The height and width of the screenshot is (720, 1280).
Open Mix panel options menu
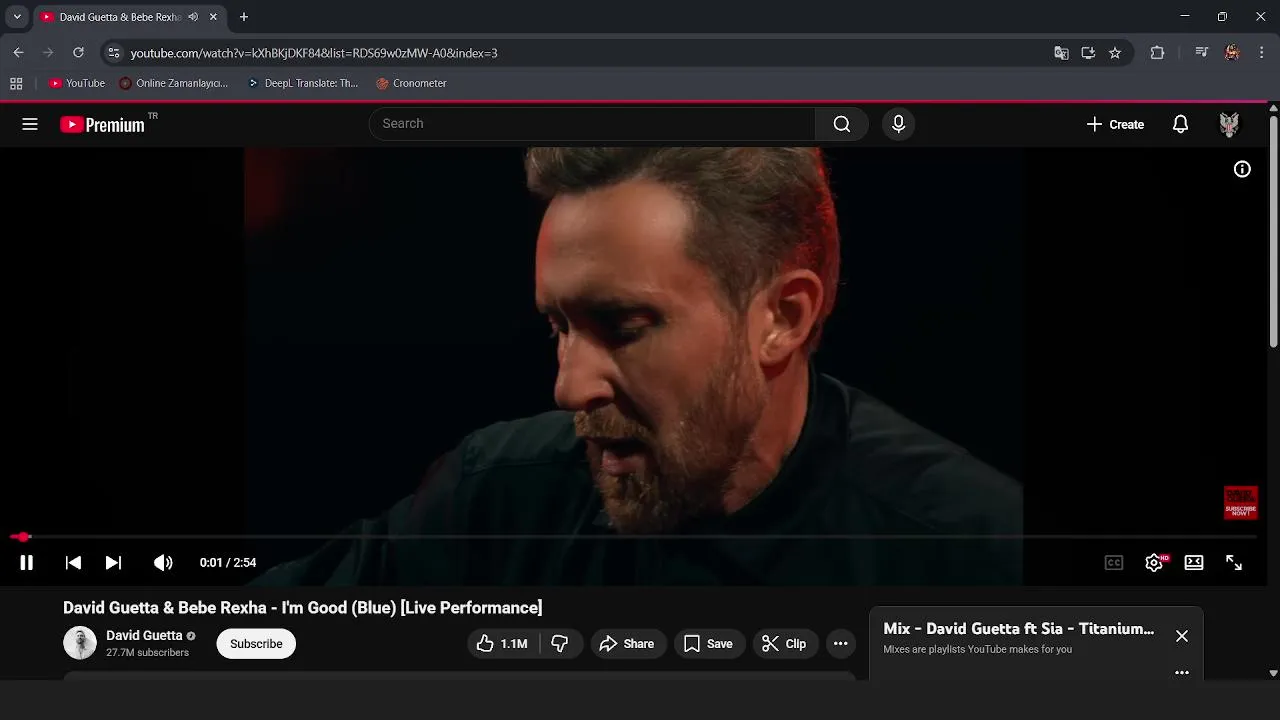point(1182,673)
